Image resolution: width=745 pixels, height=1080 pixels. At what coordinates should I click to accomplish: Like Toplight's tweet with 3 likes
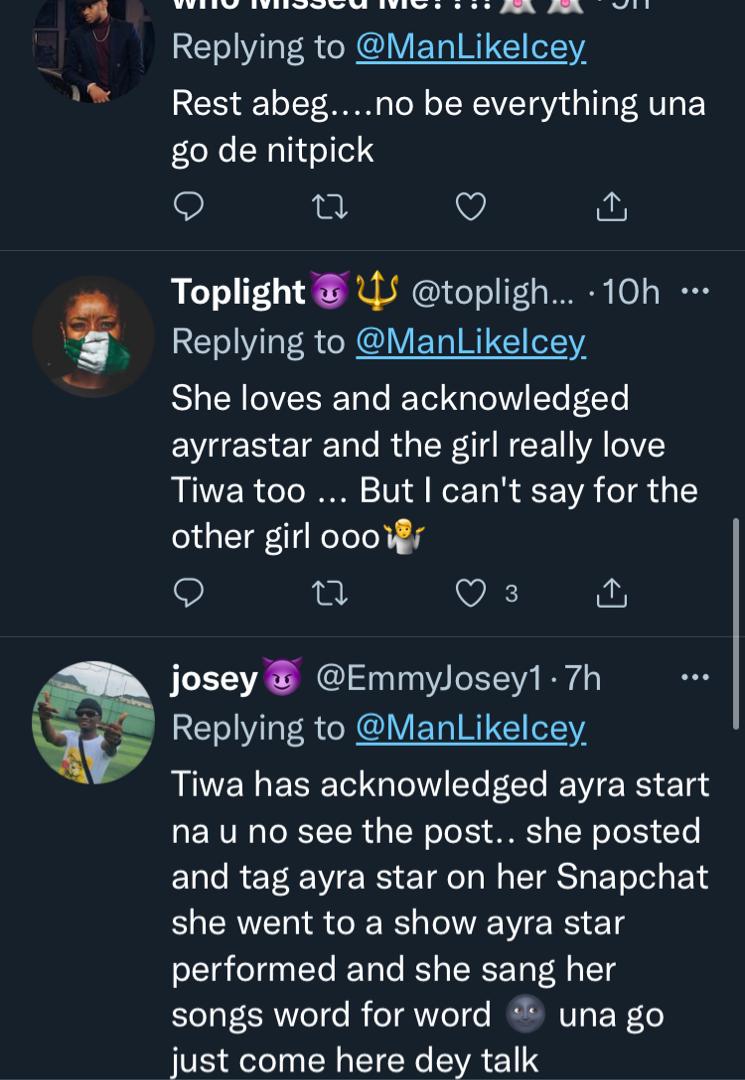[471, 593]
